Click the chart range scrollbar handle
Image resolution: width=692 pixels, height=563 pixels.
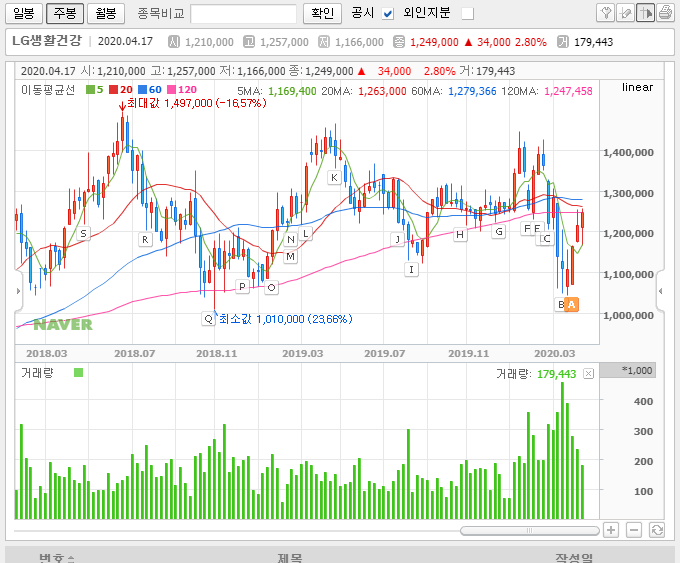click(530, 530)
